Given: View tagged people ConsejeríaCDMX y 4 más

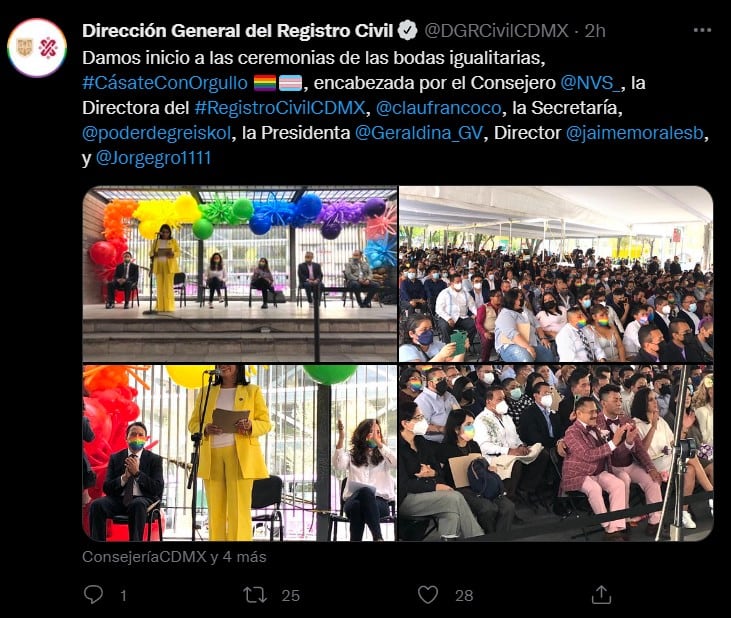Looking at the screenshot, I should click(x=174, y=557).
